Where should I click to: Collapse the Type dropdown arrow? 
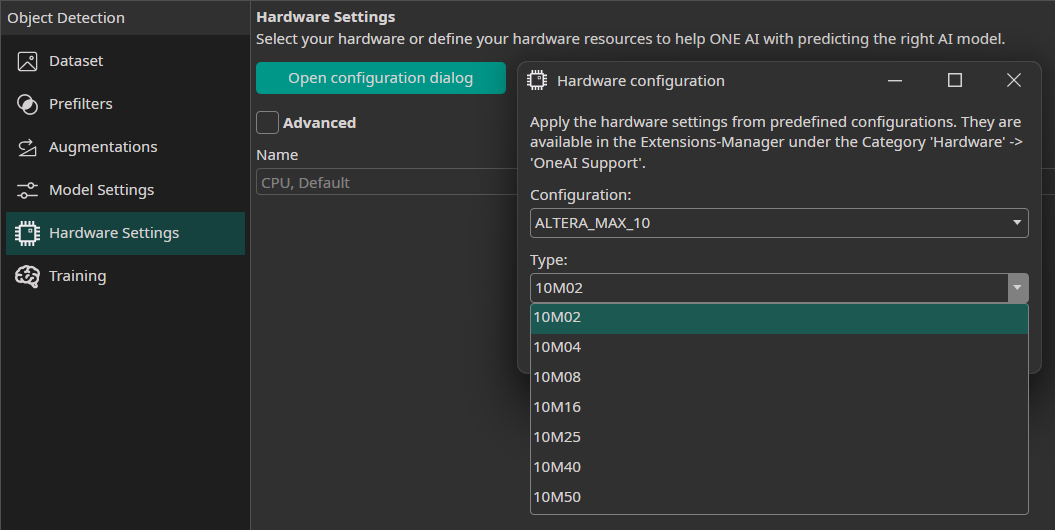pos(1017,288)
